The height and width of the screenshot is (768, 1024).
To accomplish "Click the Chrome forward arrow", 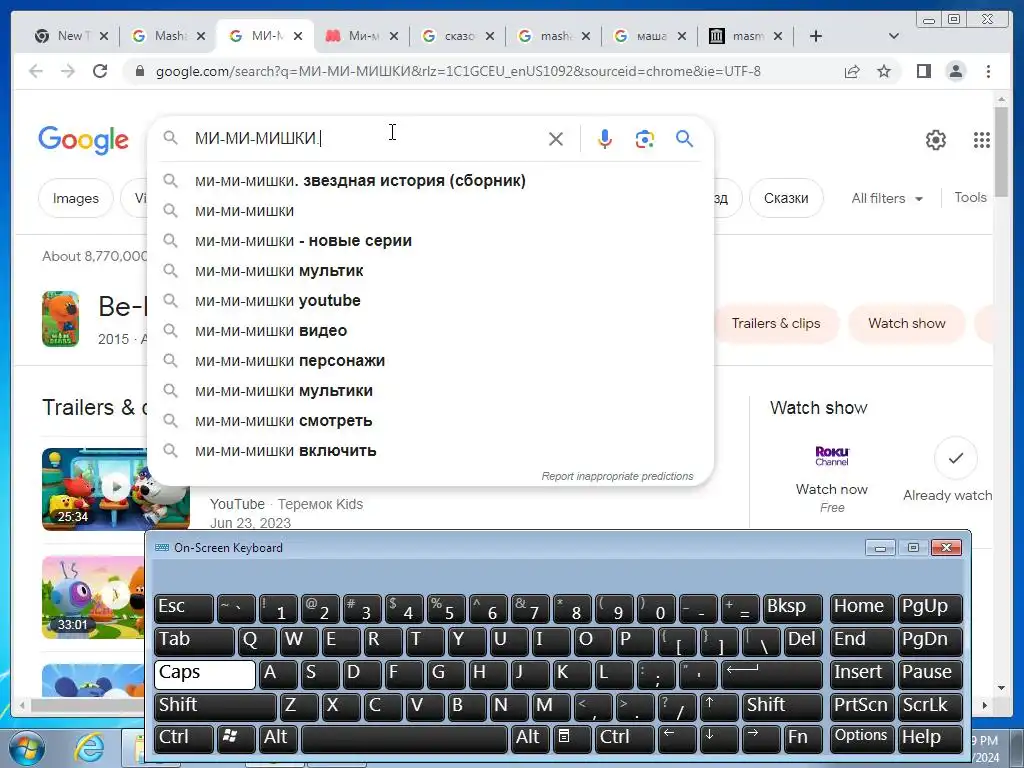I will point(68,71).
